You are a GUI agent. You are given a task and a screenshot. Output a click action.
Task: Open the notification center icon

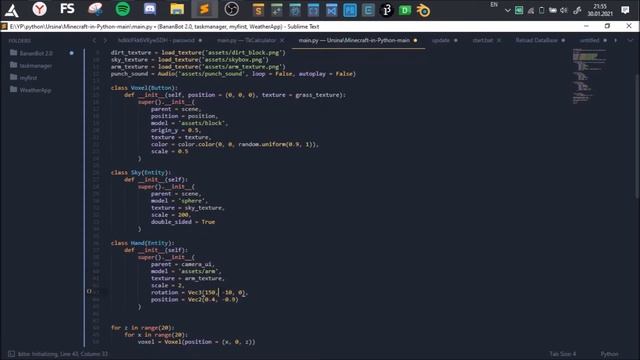(x=625, y=10)
